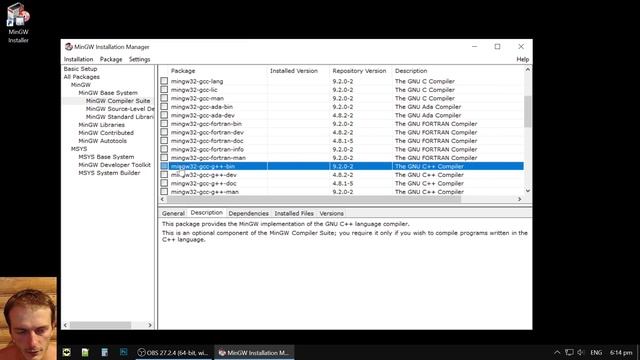Click tree panel scroll-left arrow
The height and width of the screenshot is (360, 640).
coord(65,325)
